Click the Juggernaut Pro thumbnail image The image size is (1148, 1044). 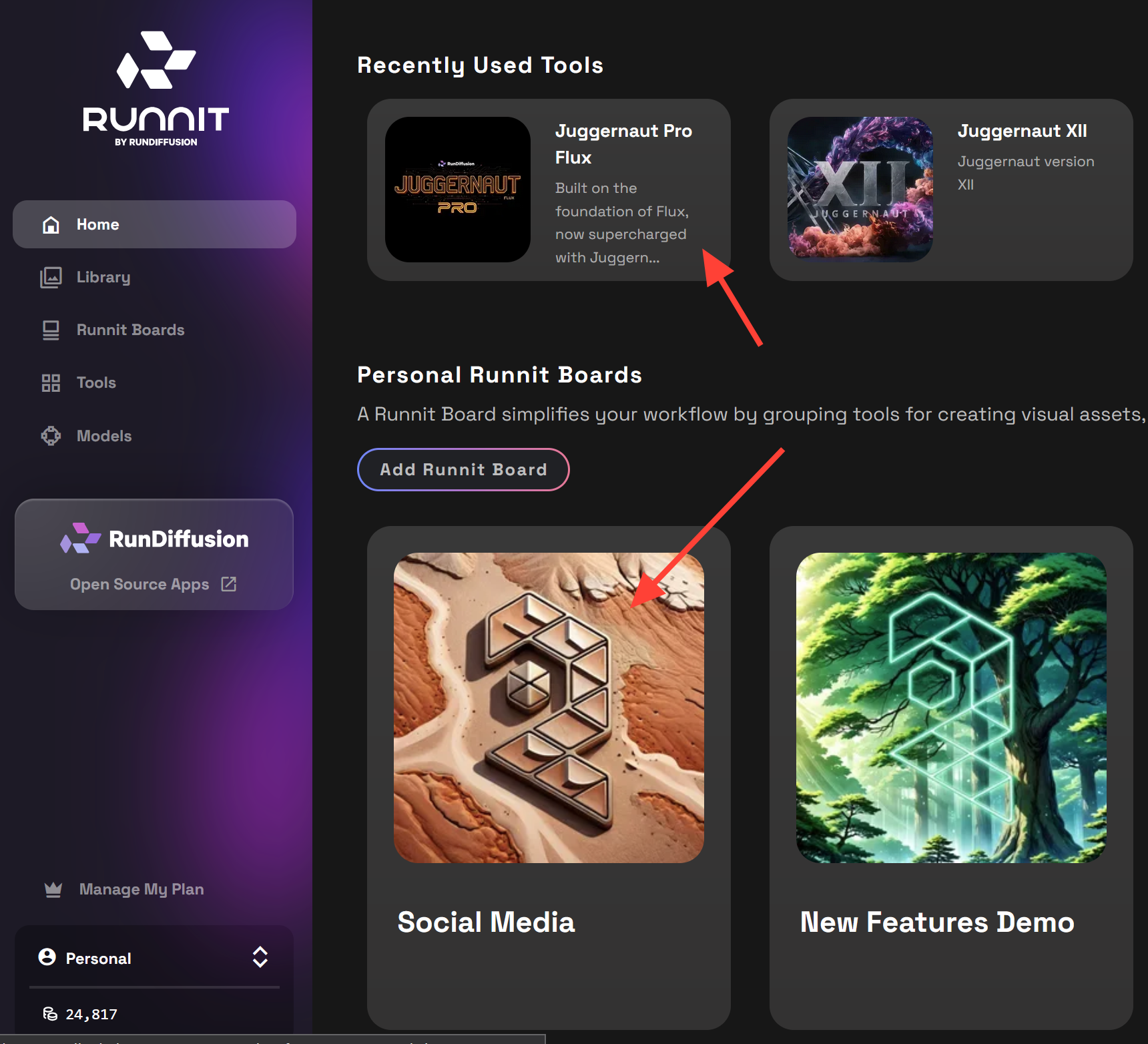pyautogui.click(x=458, y=190)
